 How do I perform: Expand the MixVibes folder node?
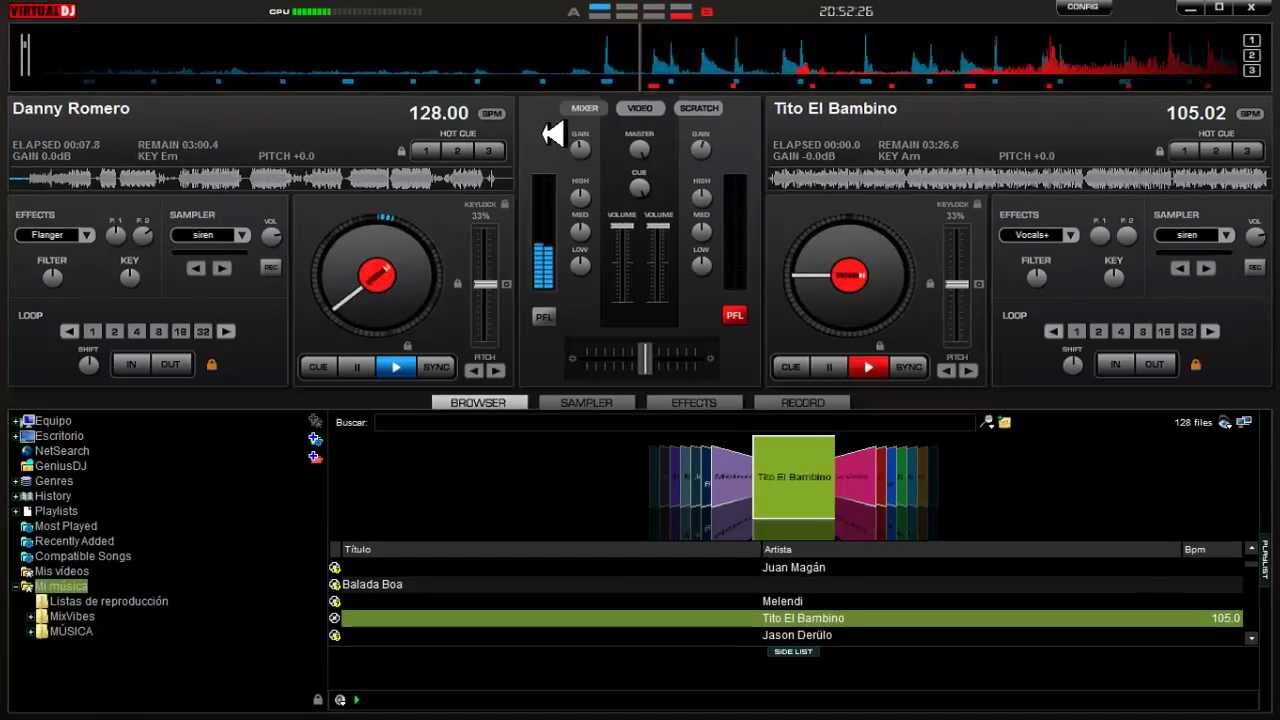click(x=30, y=617)
